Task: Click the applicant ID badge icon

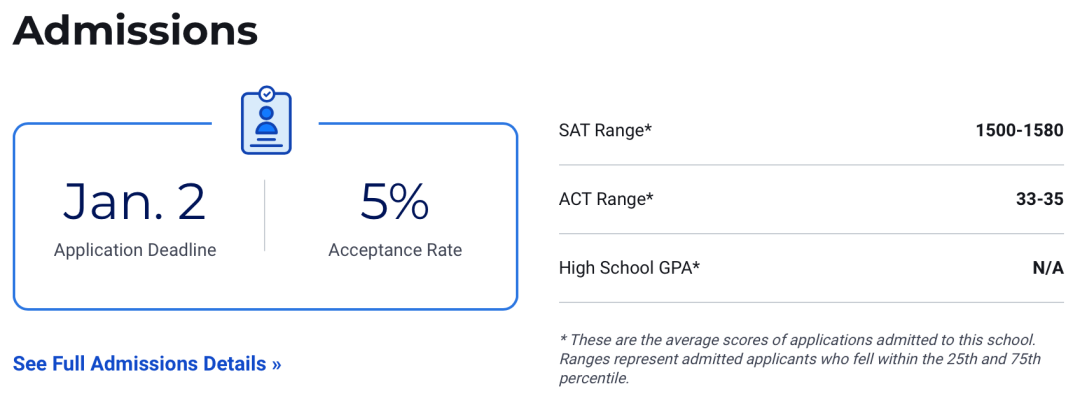Action: [x=266, y=121]
